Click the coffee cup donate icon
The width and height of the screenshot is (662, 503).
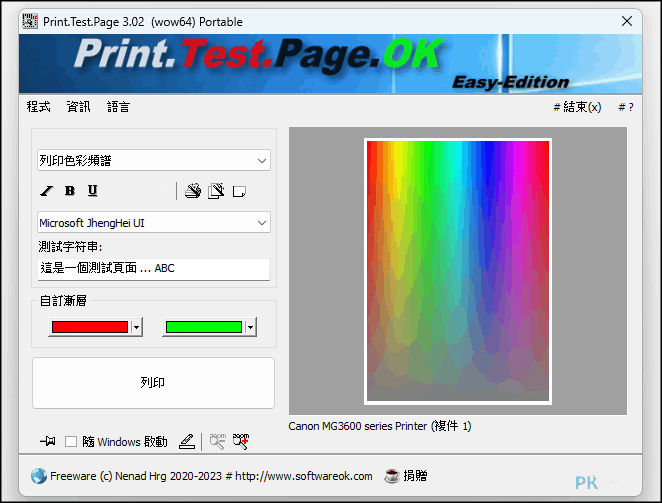[392, 476]
